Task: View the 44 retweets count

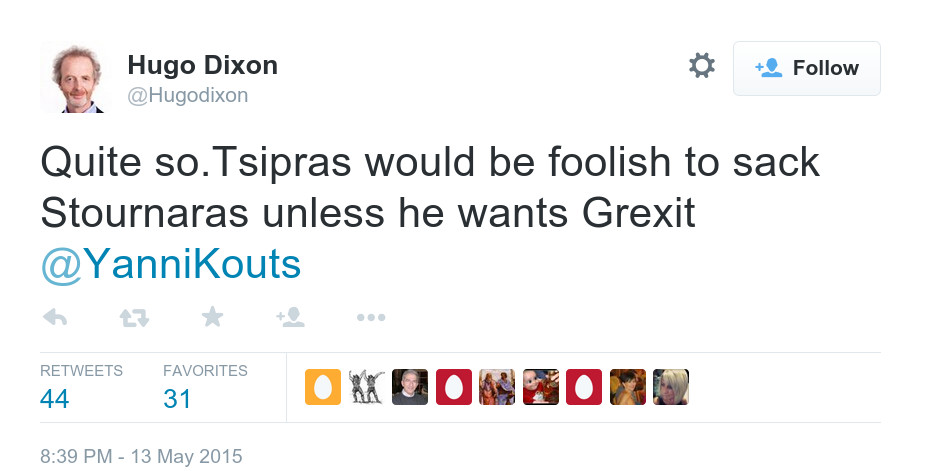Action: (x=54, y=399)
